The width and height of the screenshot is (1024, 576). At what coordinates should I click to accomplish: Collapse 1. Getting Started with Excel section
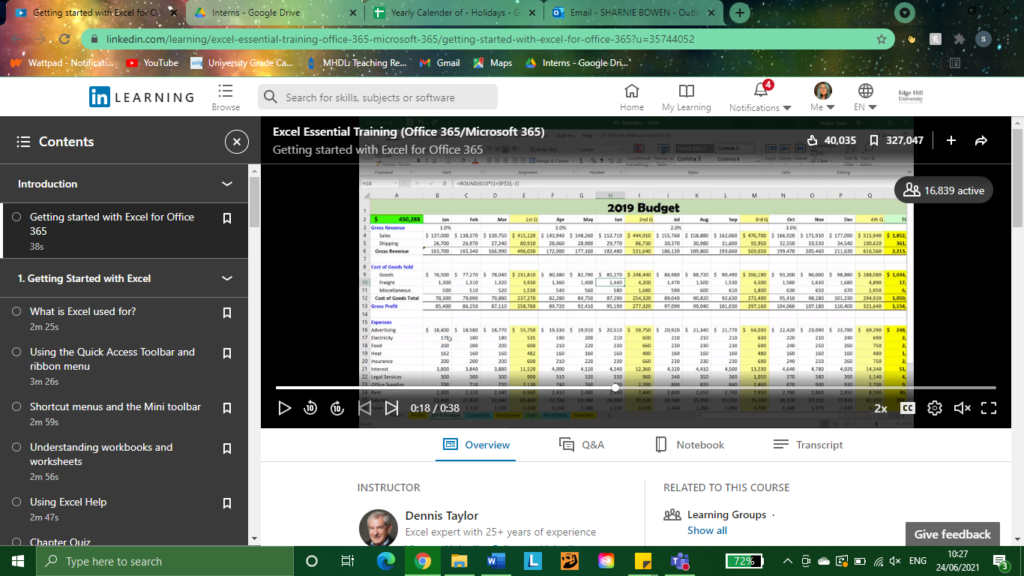[x=227, y=279]
